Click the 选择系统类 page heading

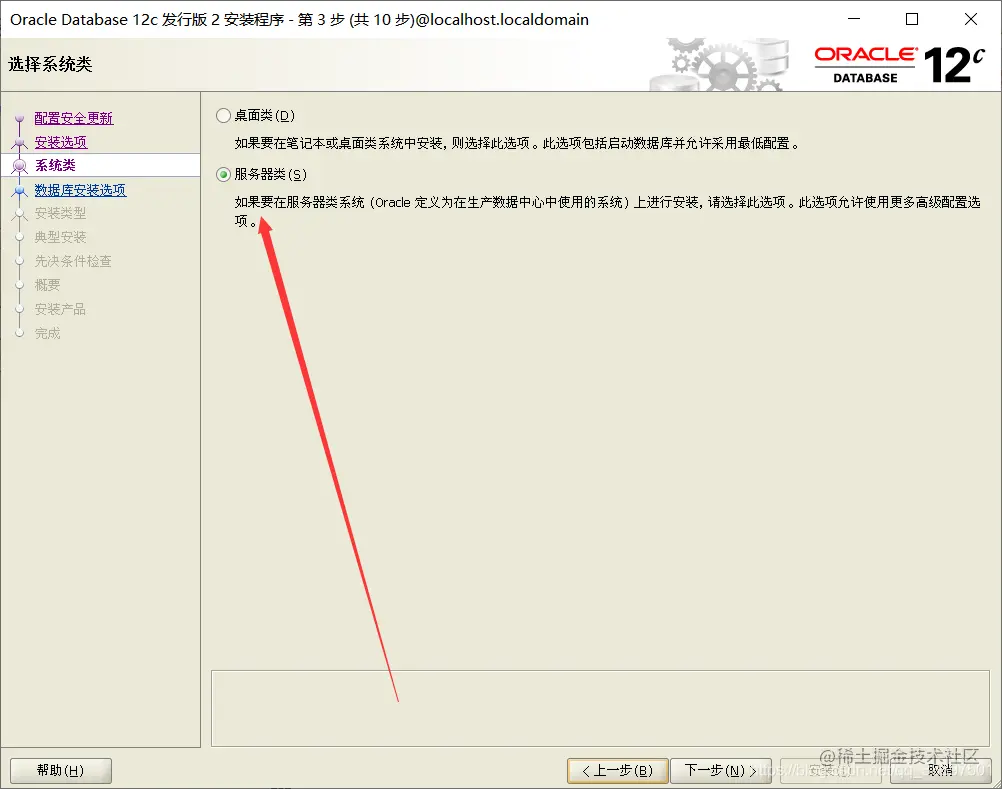[50, 64]
